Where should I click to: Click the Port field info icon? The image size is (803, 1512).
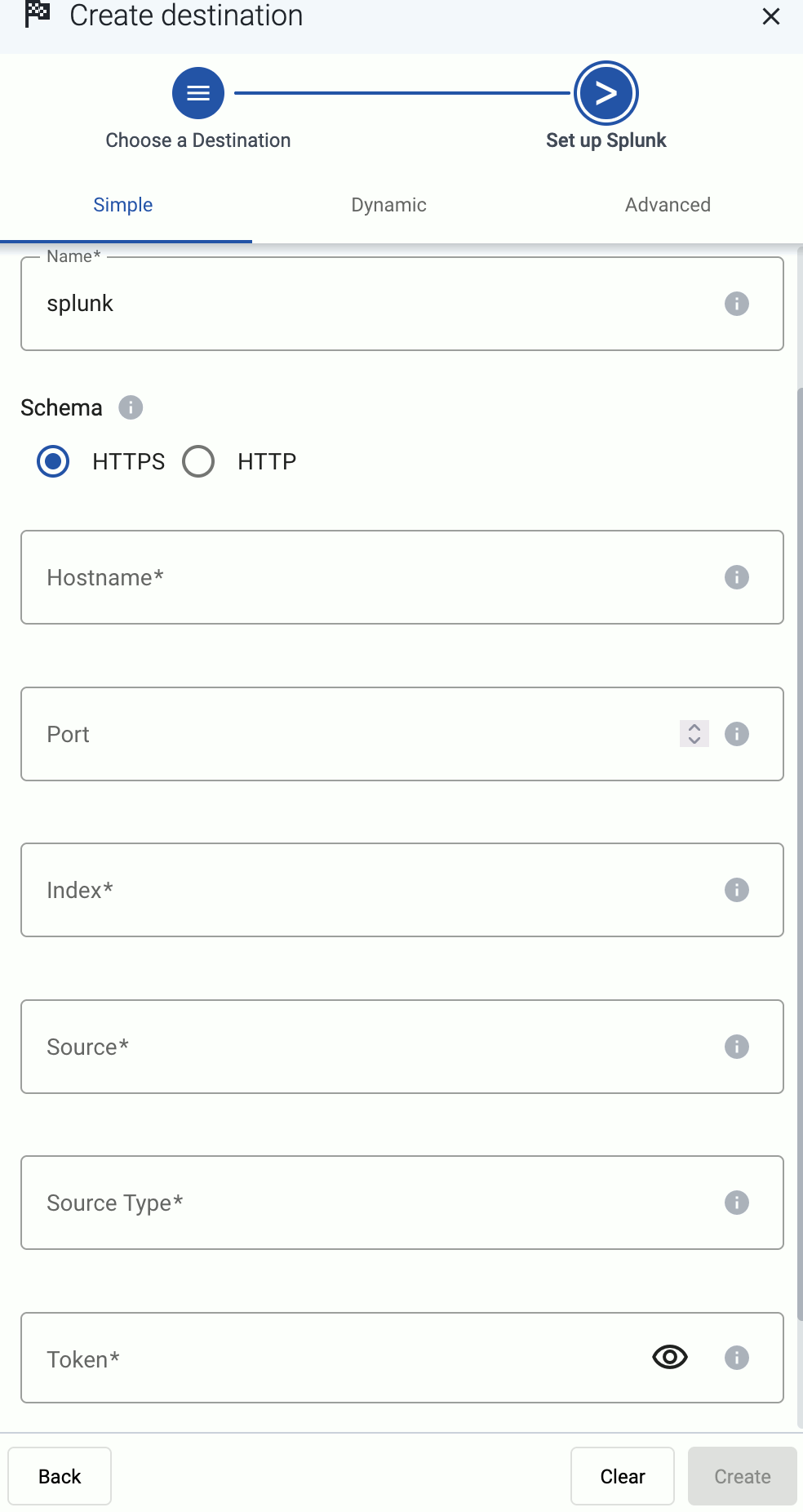736,734
